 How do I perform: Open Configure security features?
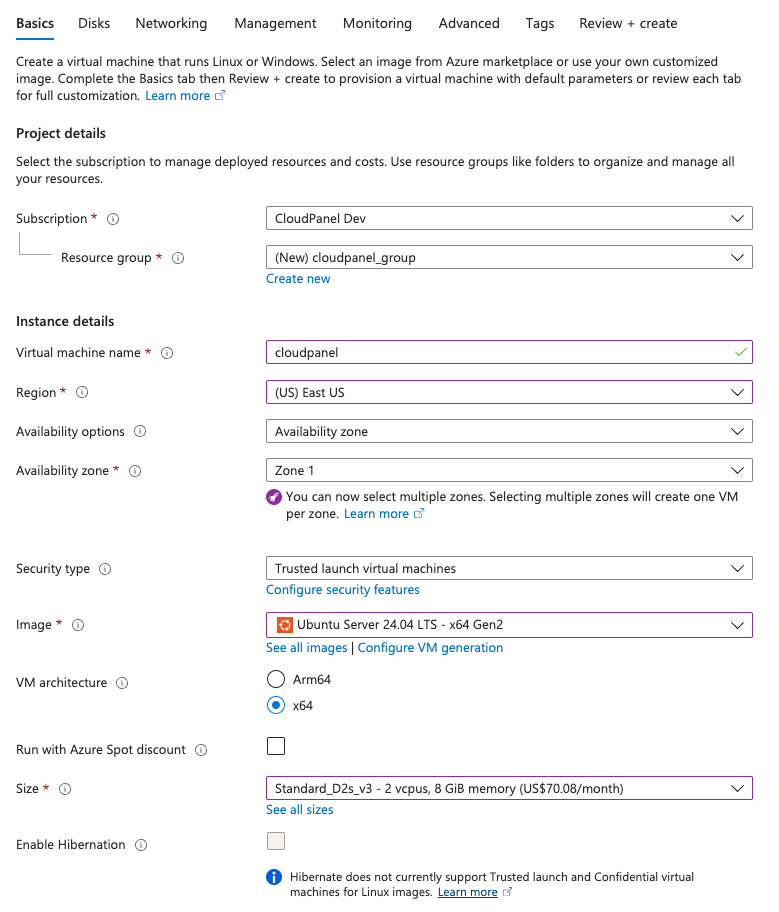[342, 590]
